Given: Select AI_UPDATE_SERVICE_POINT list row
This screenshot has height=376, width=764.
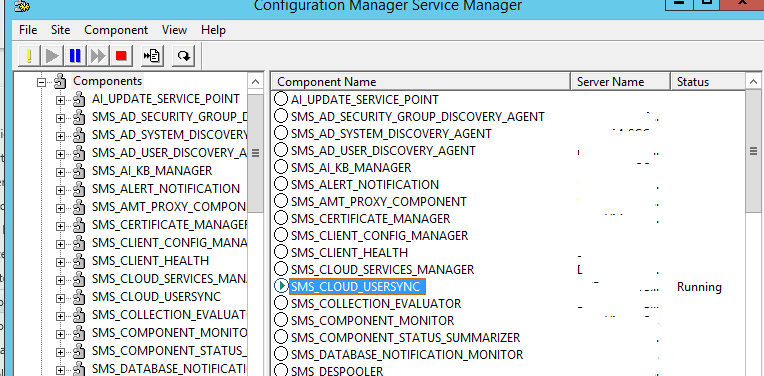Looking at the screenshot, I should (x=365, y=99).
